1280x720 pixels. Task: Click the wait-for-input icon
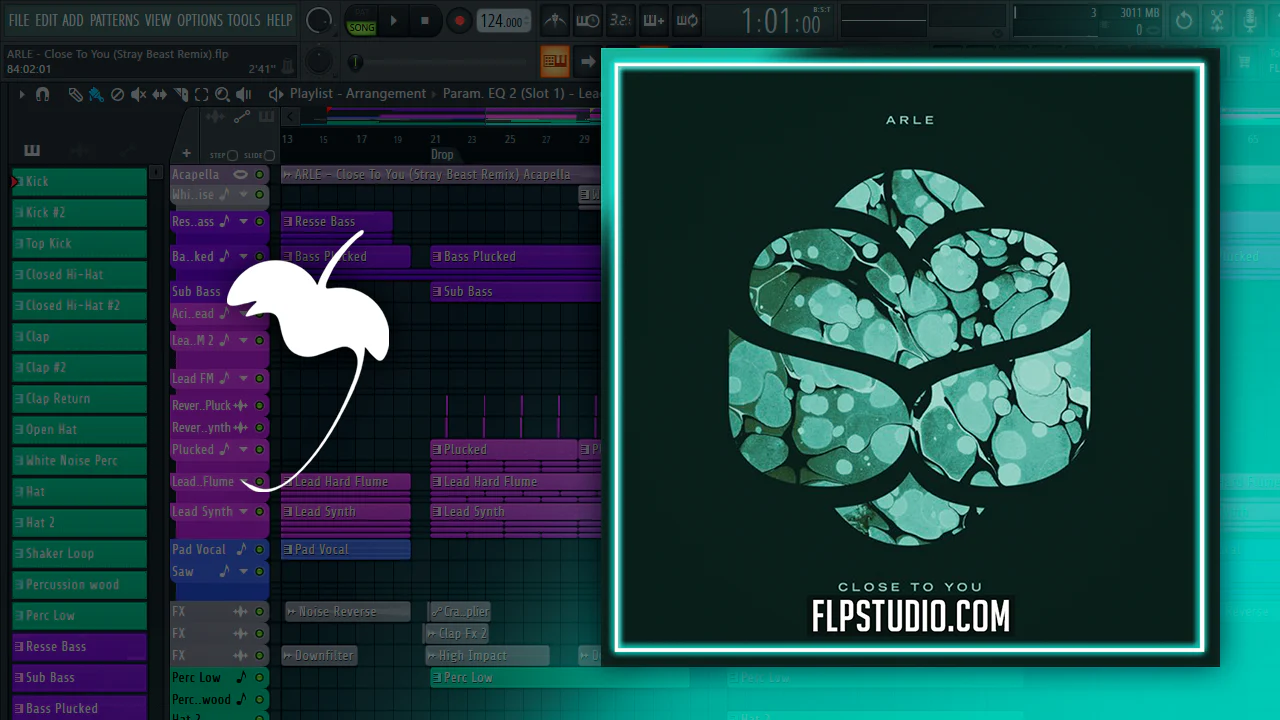(587, 20)
